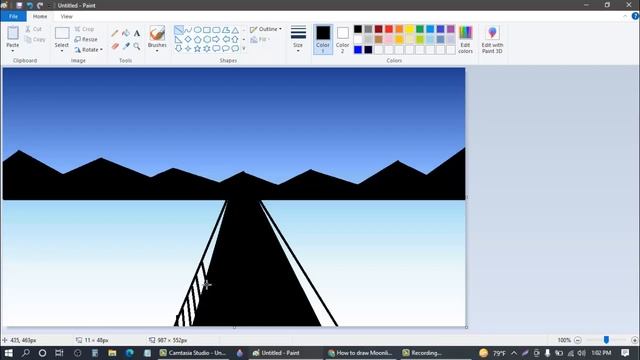Click the rectangular Select tool button
This screenshot has height=360, width=640.
[62, 33]
